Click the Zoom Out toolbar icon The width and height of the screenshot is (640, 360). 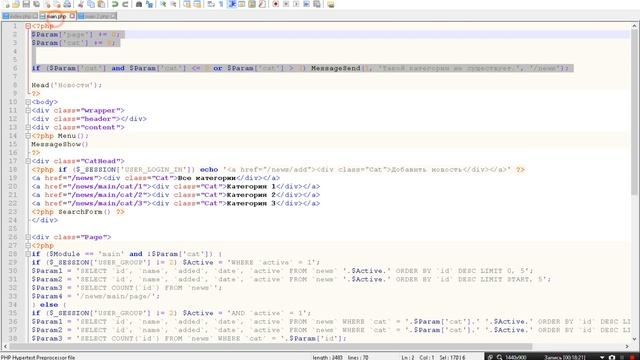173,4
